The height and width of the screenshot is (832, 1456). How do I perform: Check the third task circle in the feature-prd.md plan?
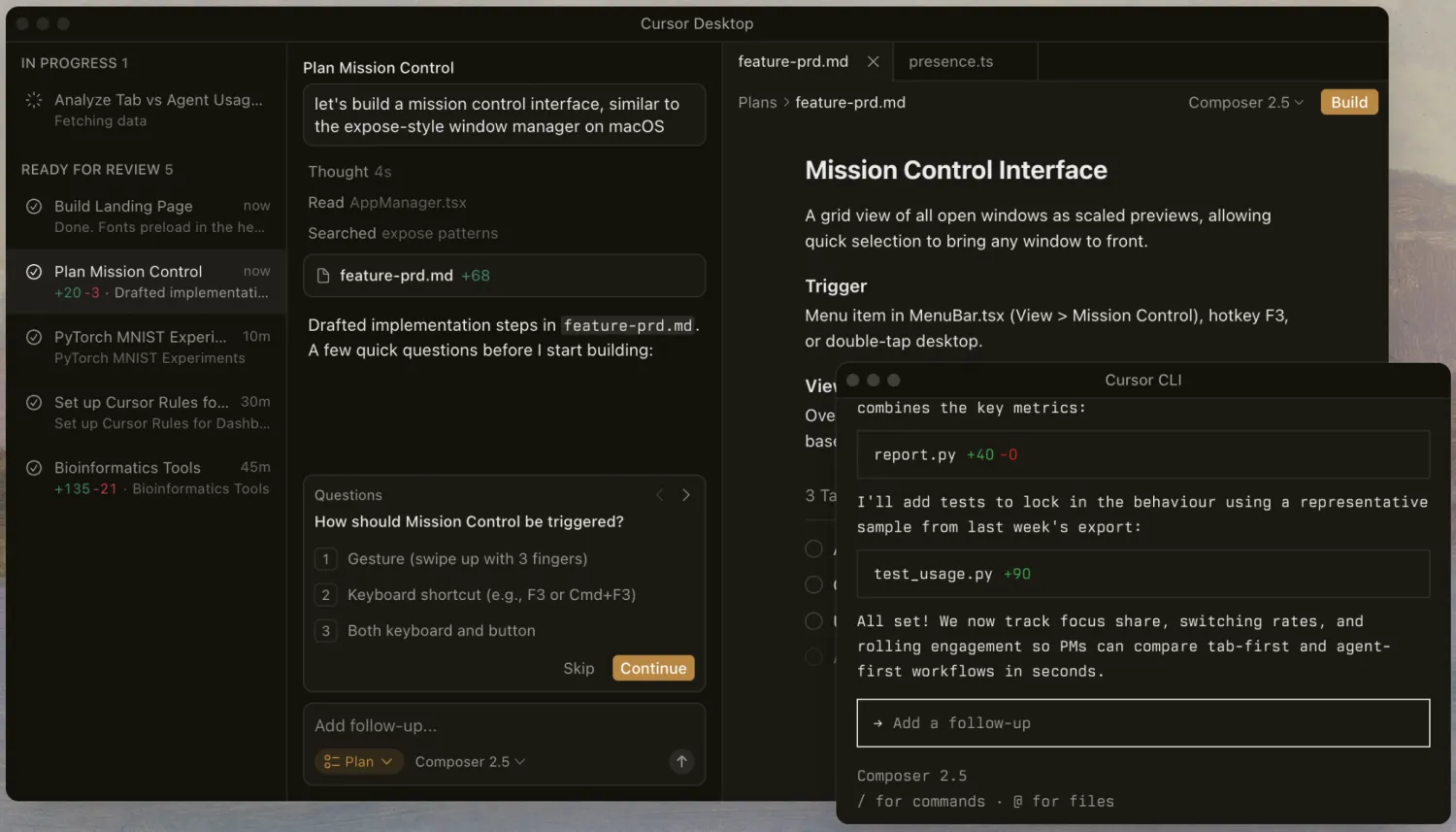pyautogui.click(x=813, y=621)
